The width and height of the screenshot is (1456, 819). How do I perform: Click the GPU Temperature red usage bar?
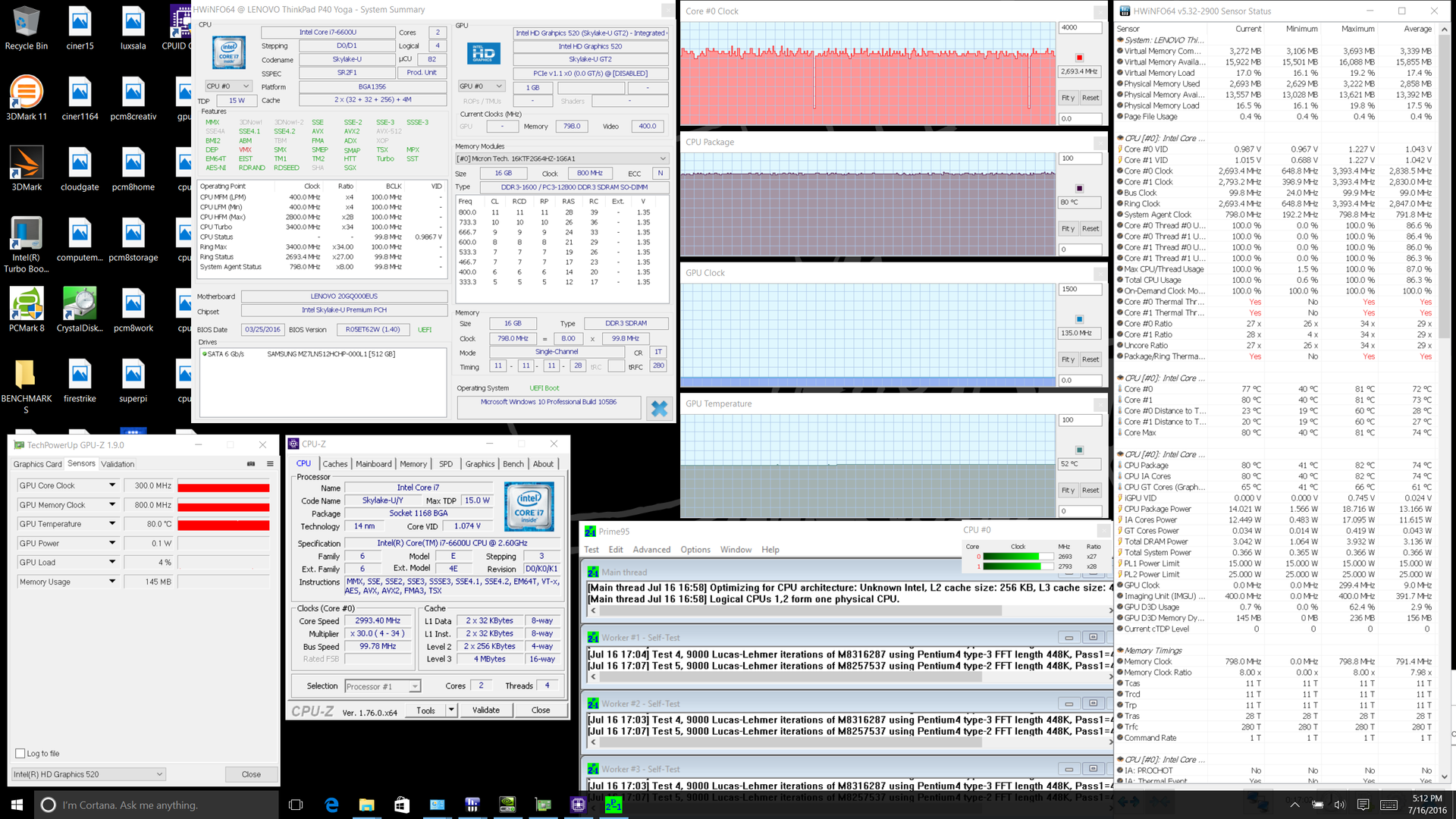(224, 525)
